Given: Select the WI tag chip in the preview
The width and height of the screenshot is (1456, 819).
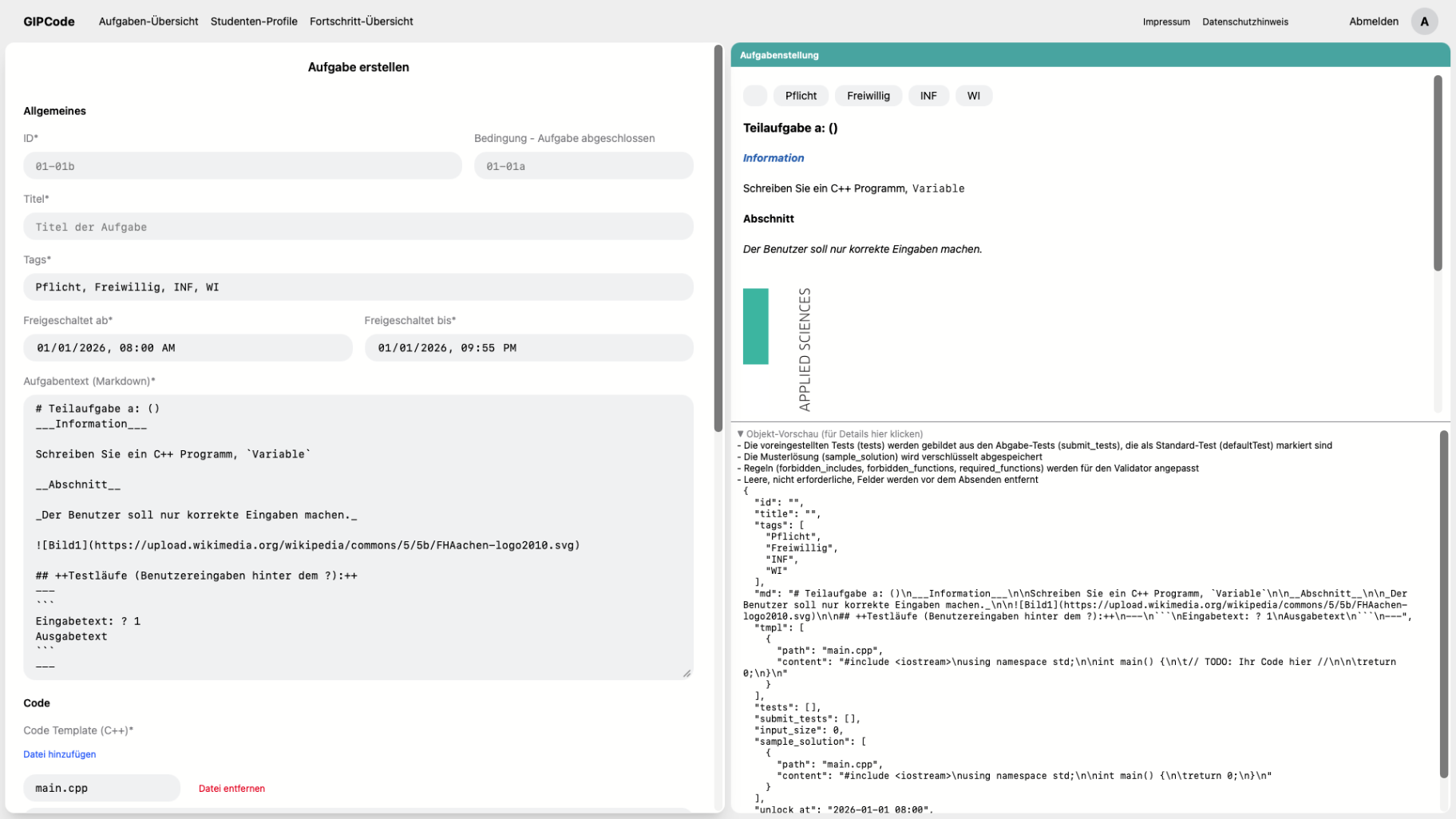Looking at the screenshot, I should tap(974, 96).
